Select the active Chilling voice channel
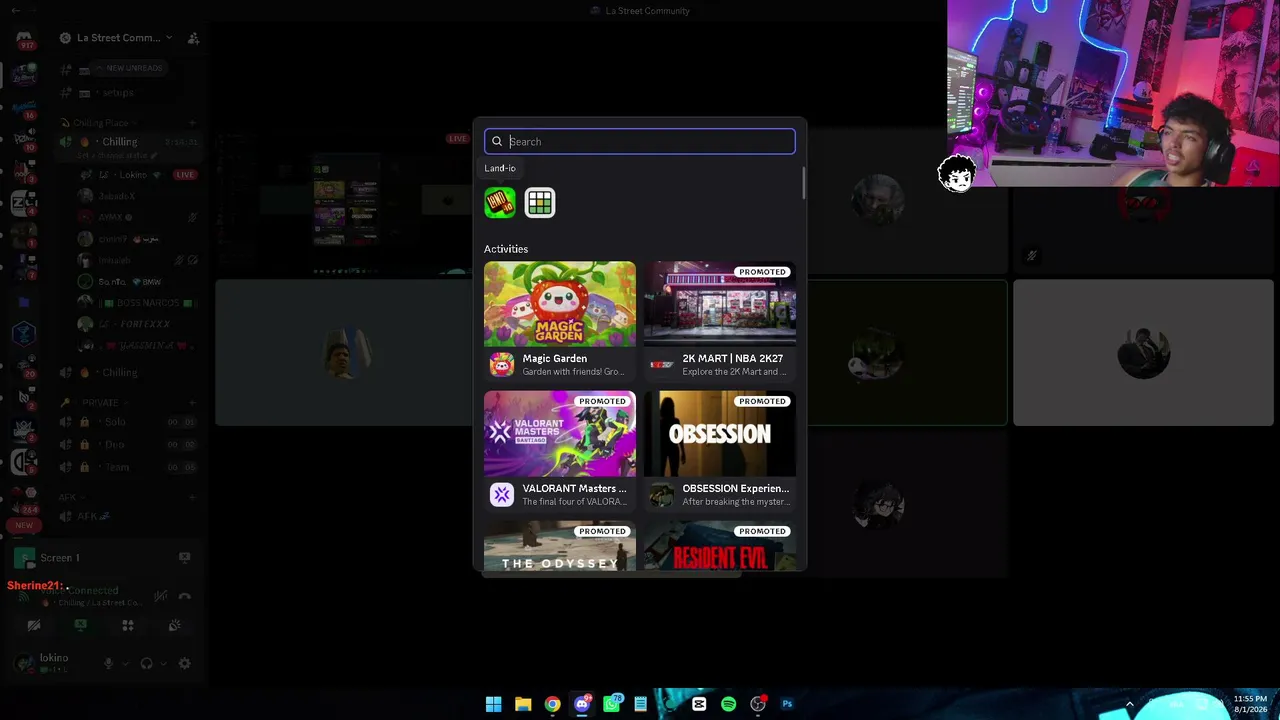This screenshot has height=720, width=1280. coord(128,142)
